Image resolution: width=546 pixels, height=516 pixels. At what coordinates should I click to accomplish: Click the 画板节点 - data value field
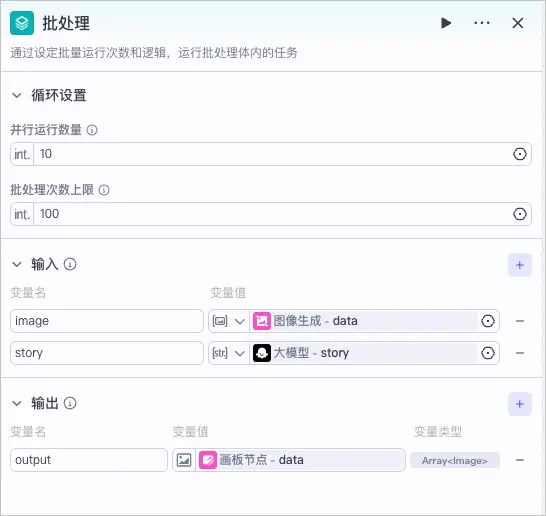point(300,460)
